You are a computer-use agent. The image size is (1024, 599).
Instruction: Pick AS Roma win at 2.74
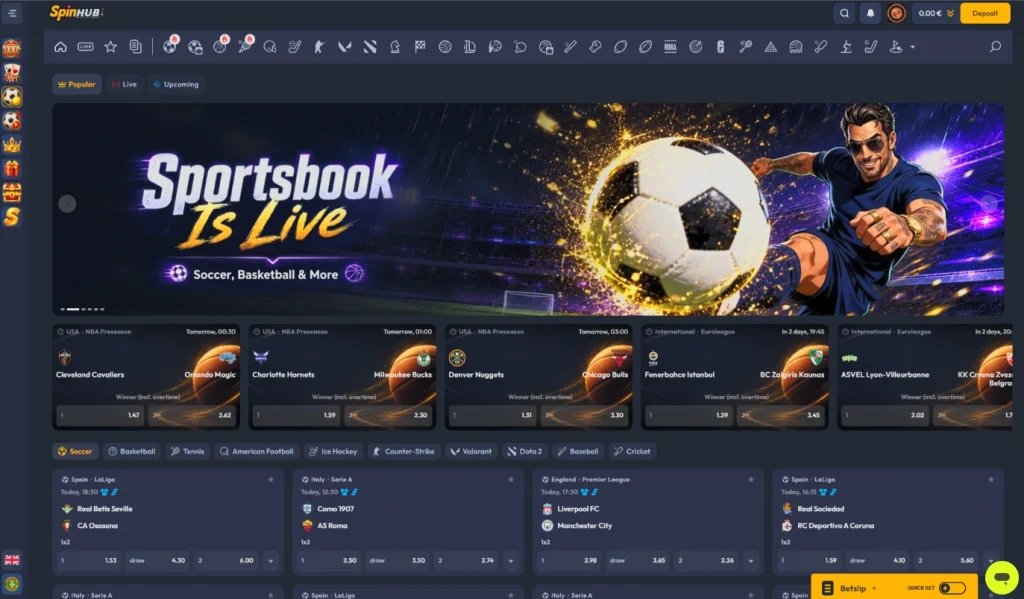(x=466, y=560)
